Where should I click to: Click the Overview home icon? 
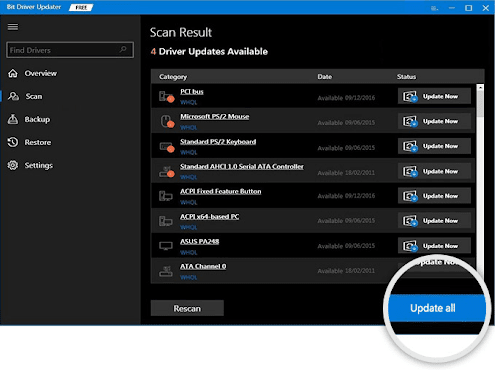tap(13, 73)
